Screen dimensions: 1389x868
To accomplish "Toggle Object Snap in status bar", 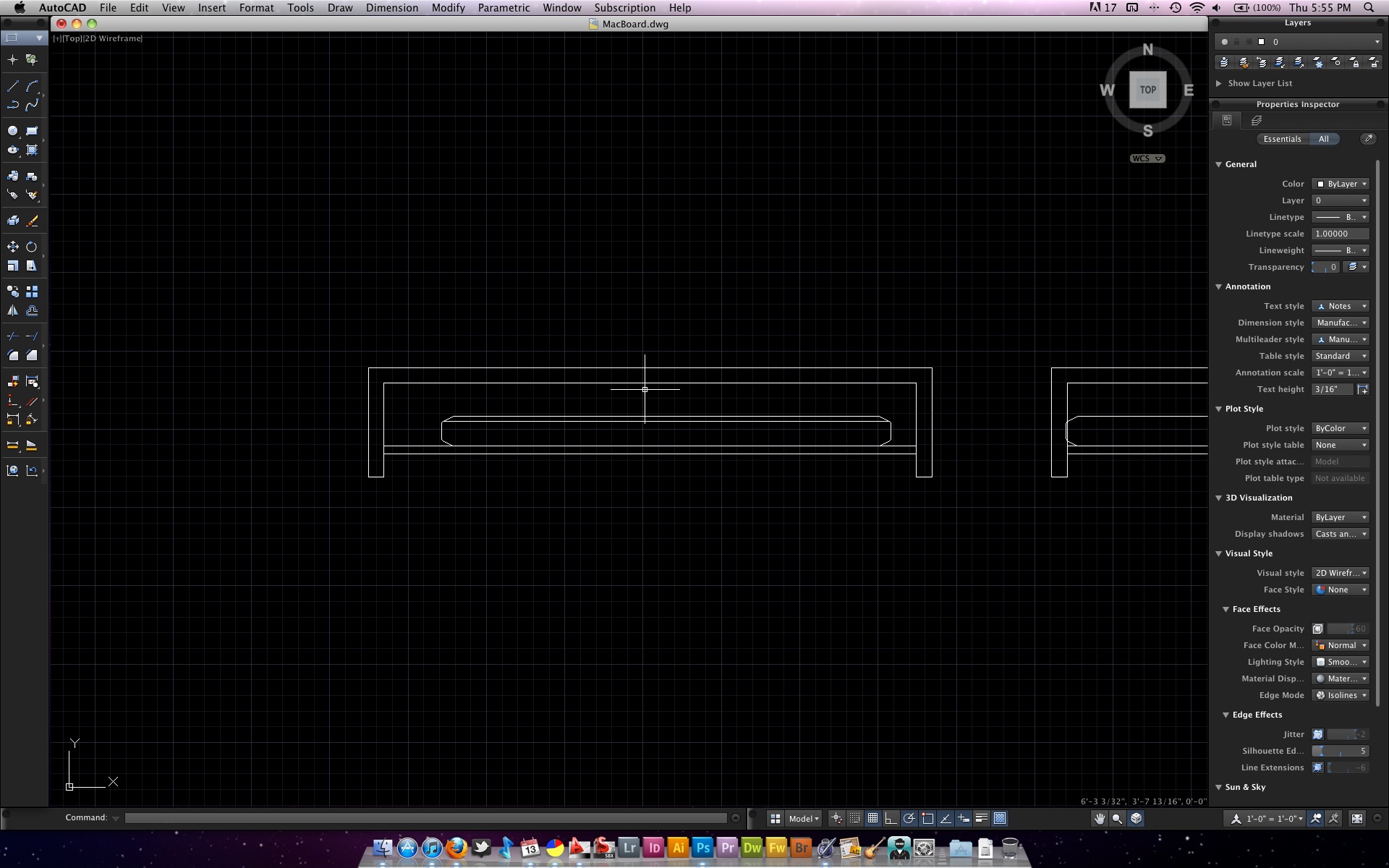I will click(x=927, y=819).
